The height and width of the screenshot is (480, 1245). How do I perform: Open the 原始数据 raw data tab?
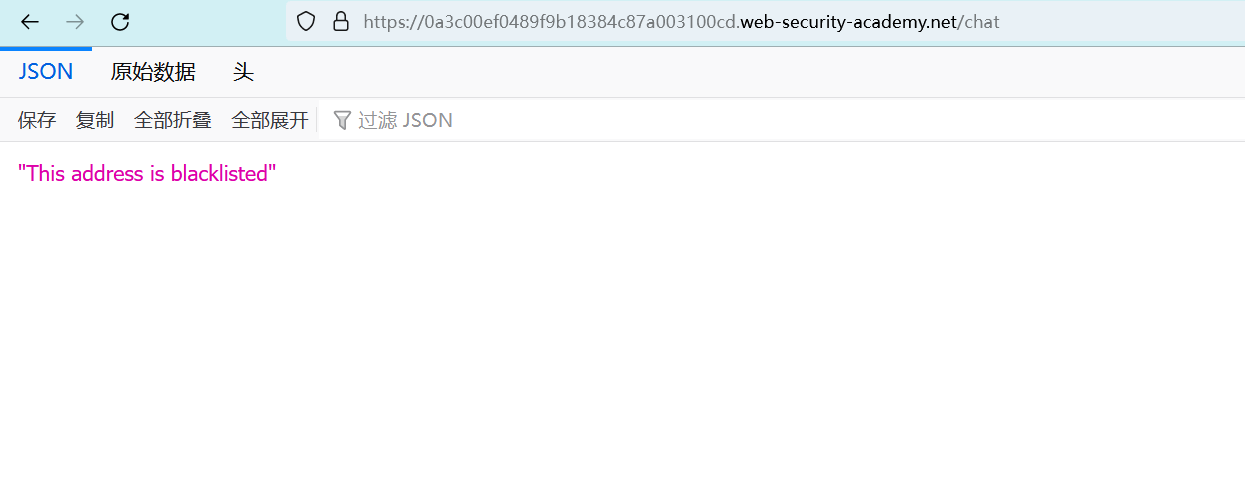(x=153, y=72)
